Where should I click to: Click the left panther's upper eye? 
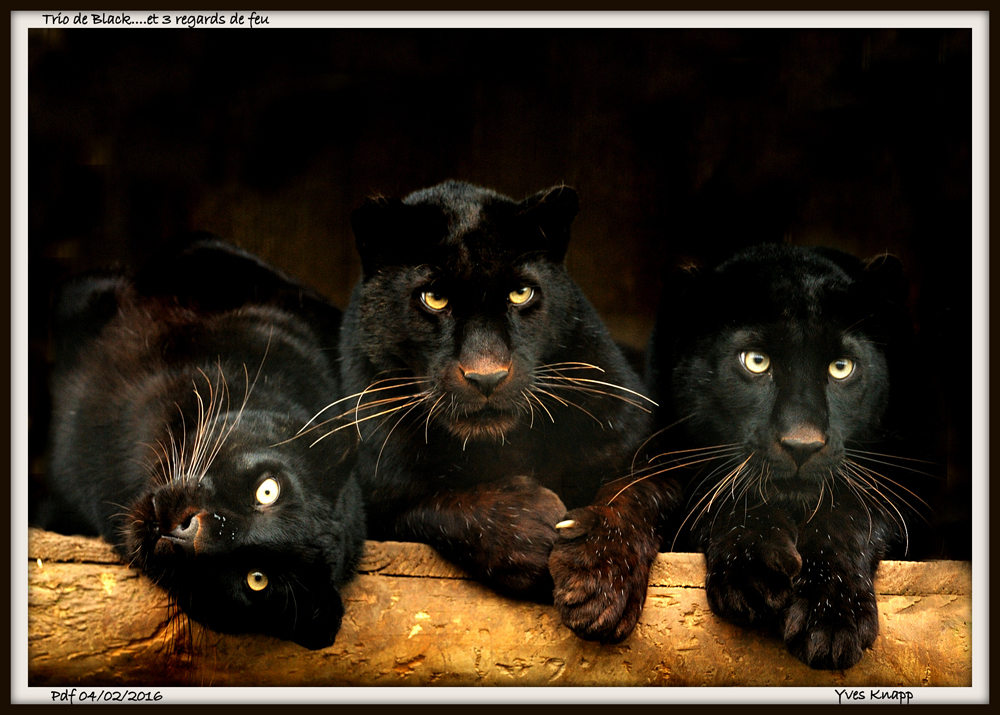click(x=267, y=491)
